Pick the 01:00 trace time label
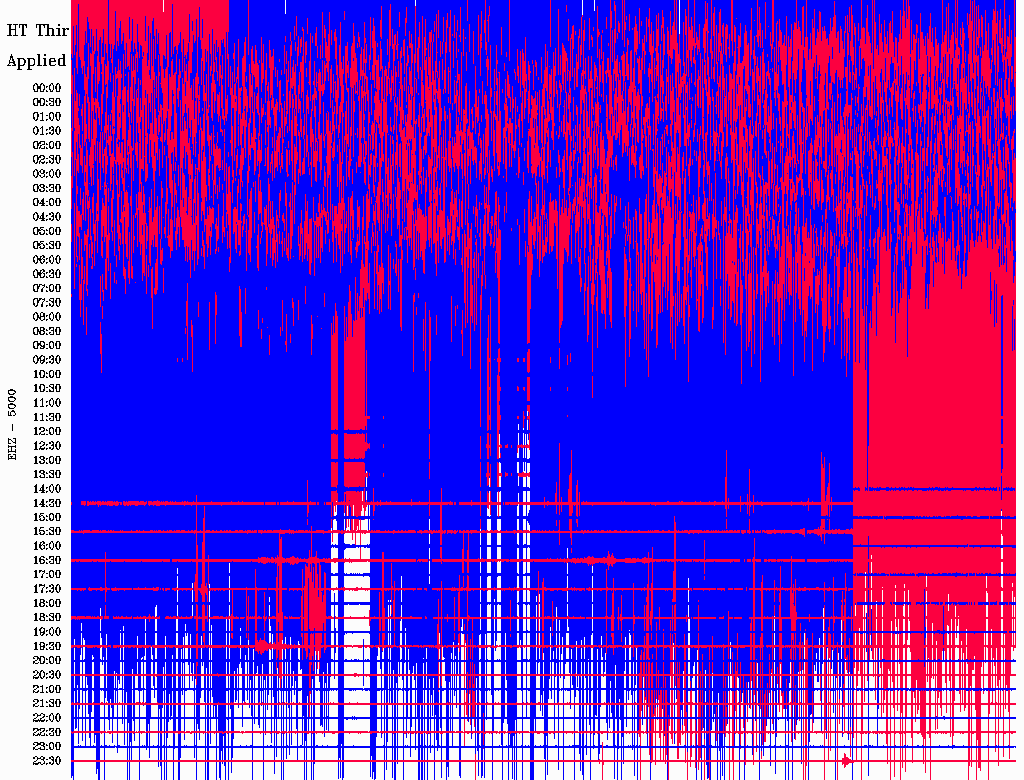This screenshot has width=1024, height=780. click(47, 116)
